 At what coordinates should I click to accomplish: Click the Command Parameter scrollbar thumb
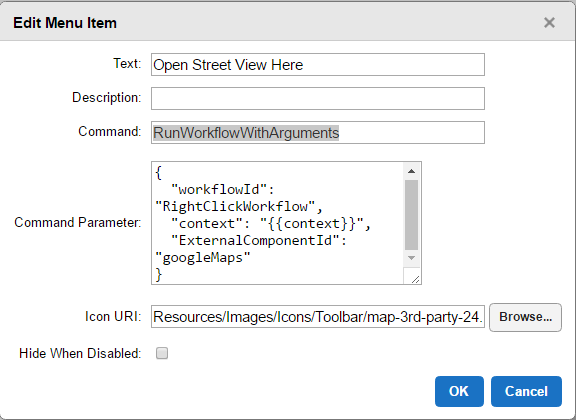click(x=411, y=215)
